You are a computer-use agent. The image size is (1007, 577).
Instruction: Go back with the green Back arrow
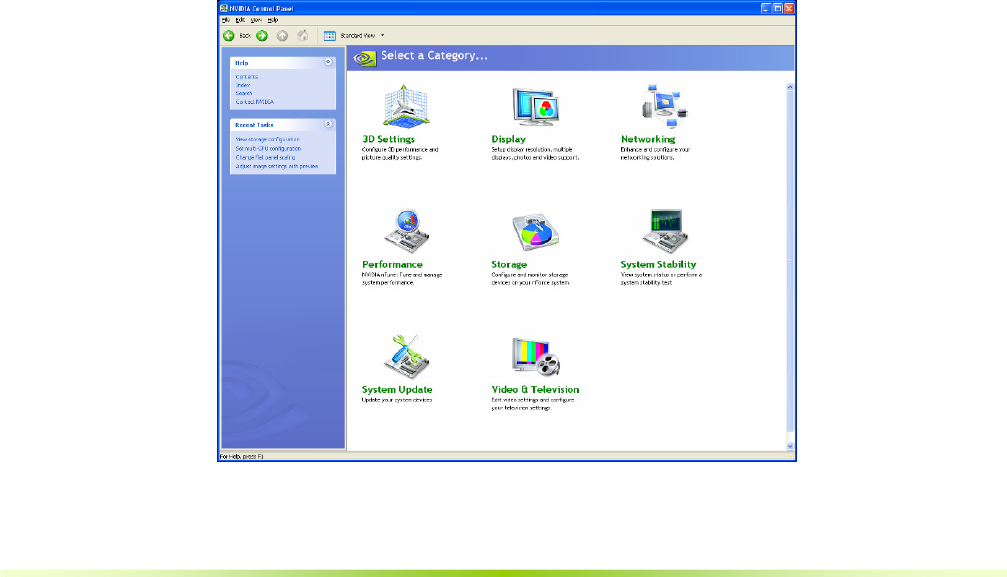tap(229, 36)
